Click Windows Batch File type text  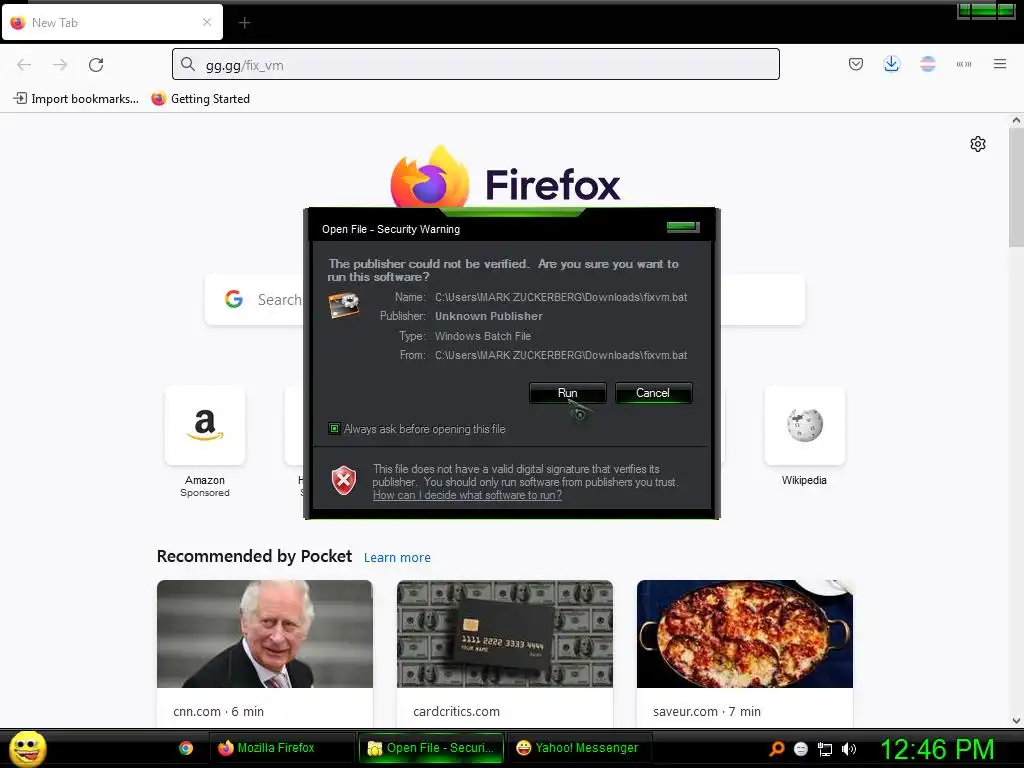(483, 336)
